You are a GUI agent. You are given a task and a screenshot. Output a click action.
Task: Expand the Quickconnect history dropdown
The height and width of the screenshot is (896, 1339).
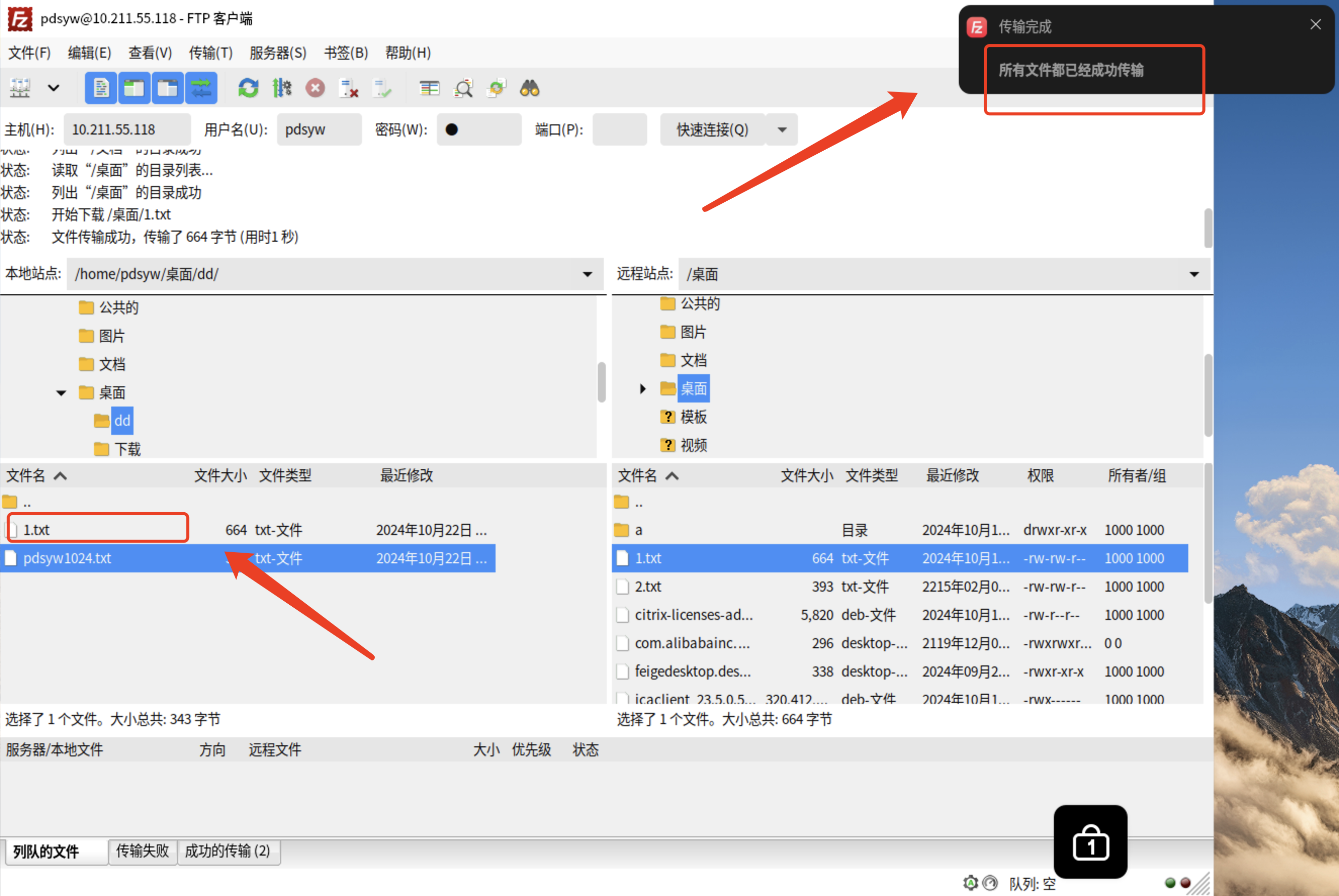[782, 130]
